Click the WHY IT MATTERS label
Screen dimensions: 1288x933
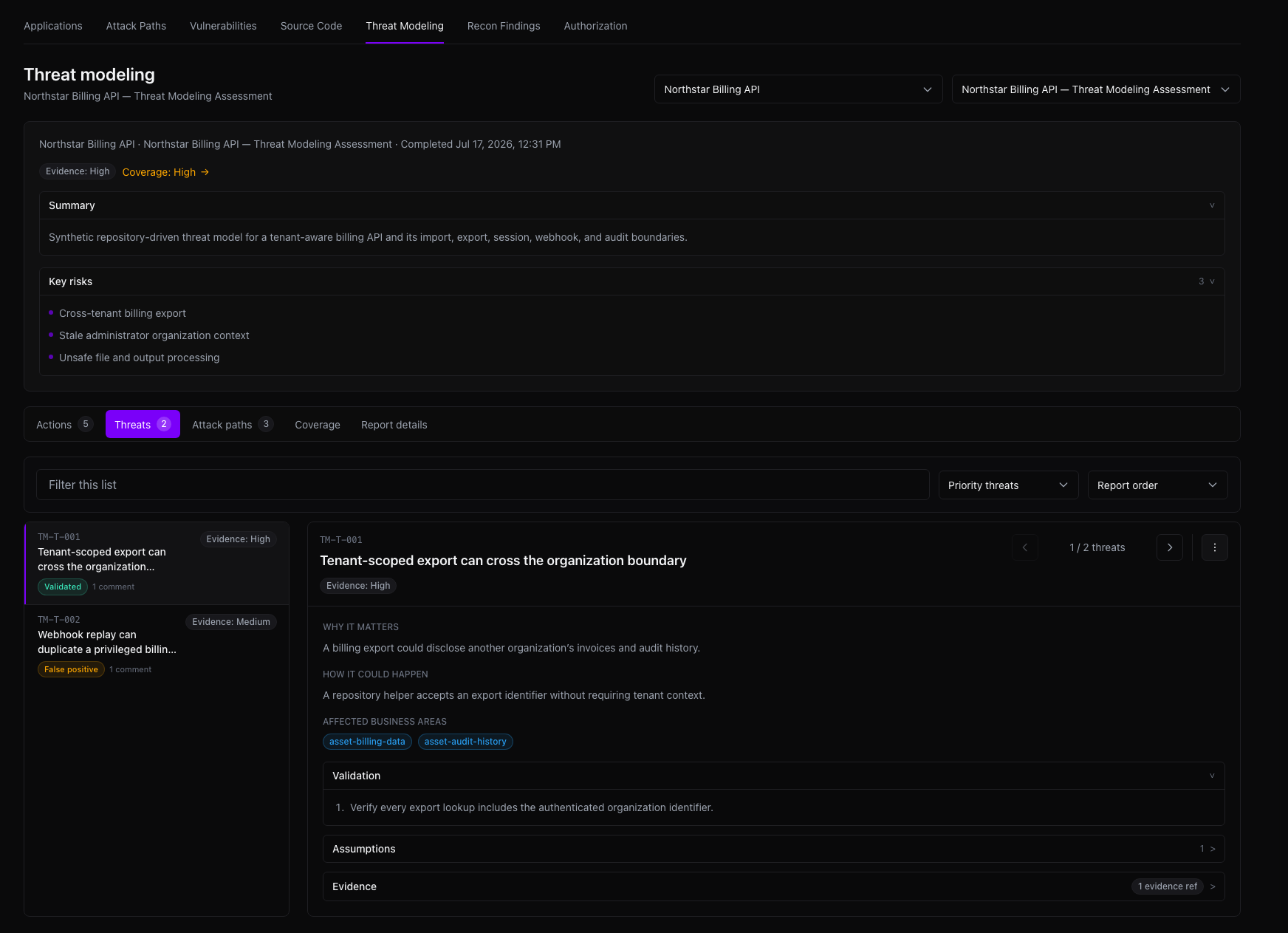click(360, 627)
